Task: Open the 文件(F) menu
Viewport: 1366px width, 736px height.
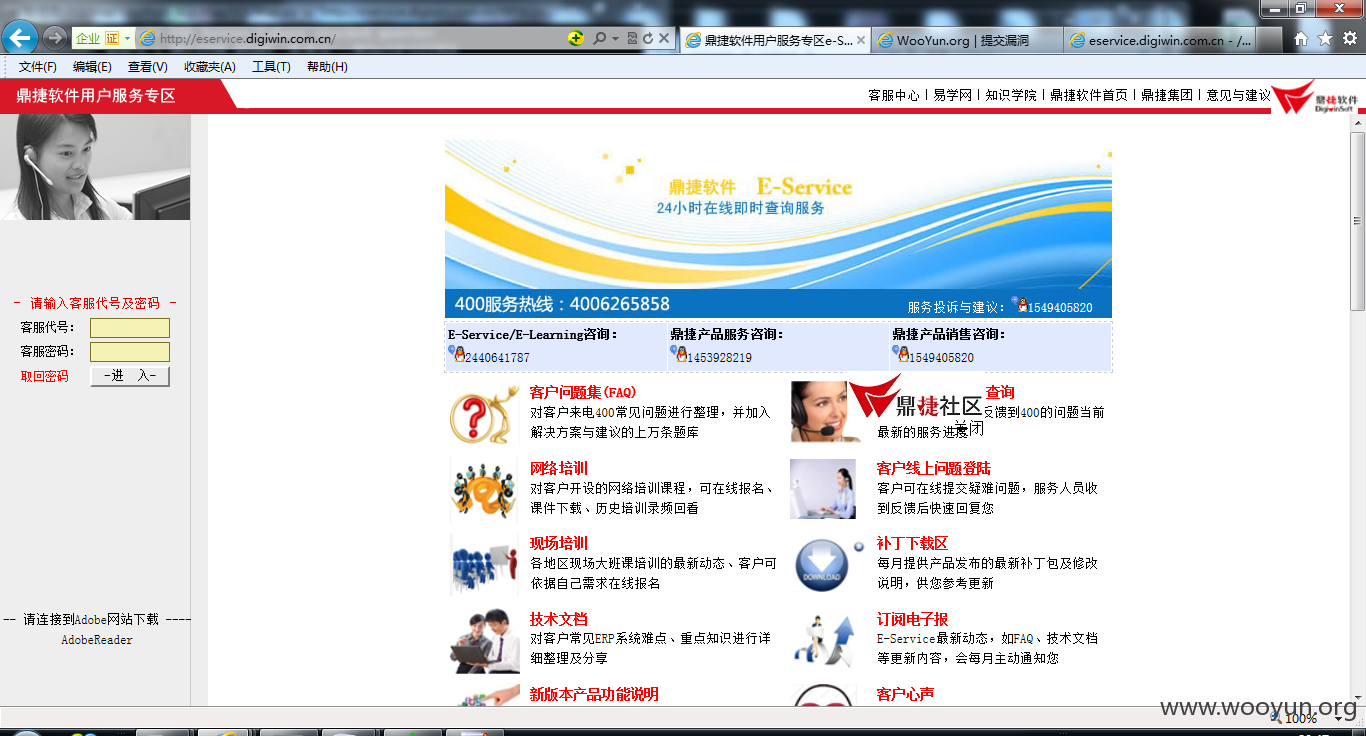Action: pyautogui.click(x=38, y=67)
